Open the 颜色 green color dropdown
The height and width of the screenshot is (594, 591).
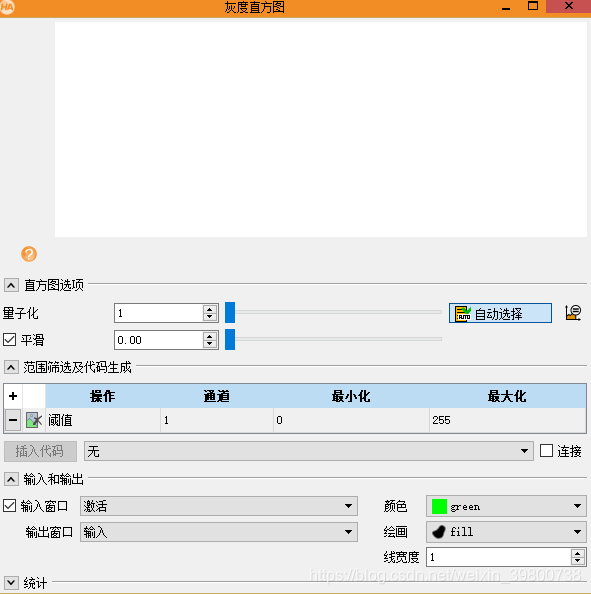click(x=506, y=506)
